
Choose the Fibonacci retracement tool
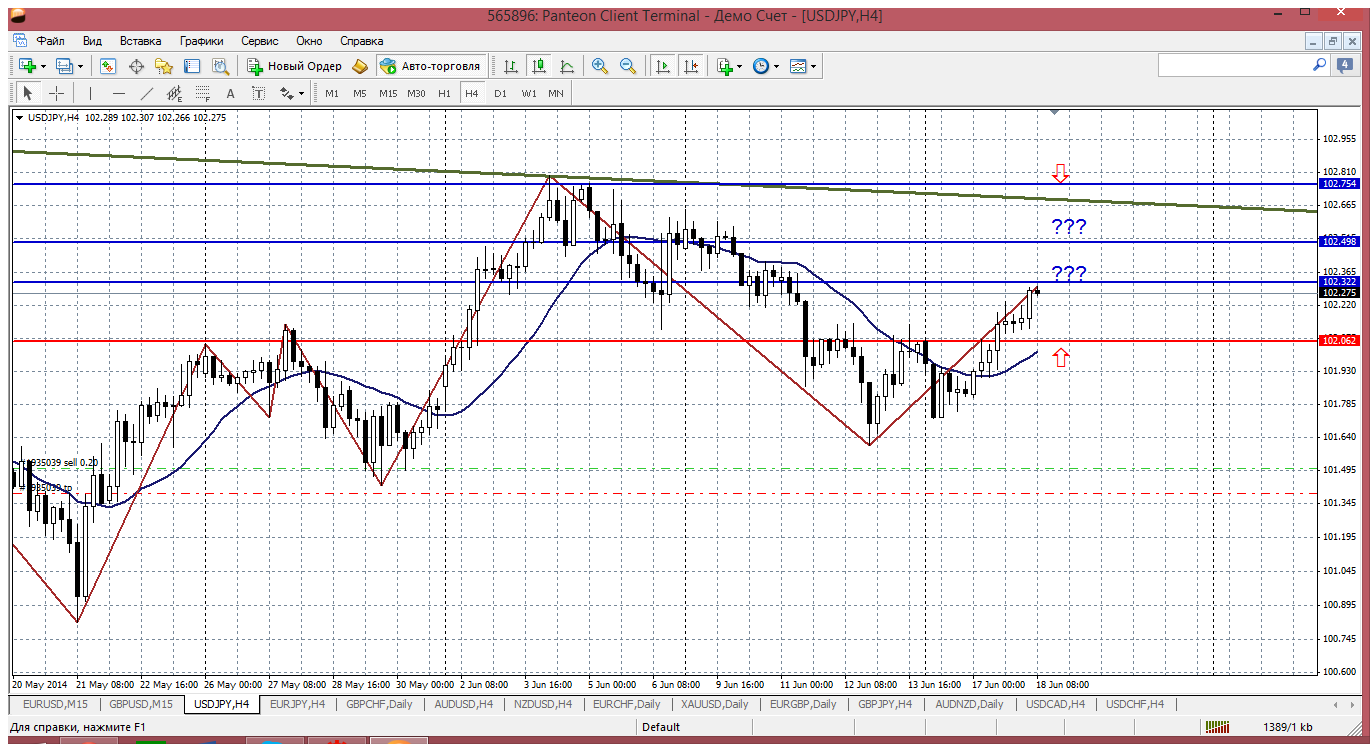click(203, 93)
